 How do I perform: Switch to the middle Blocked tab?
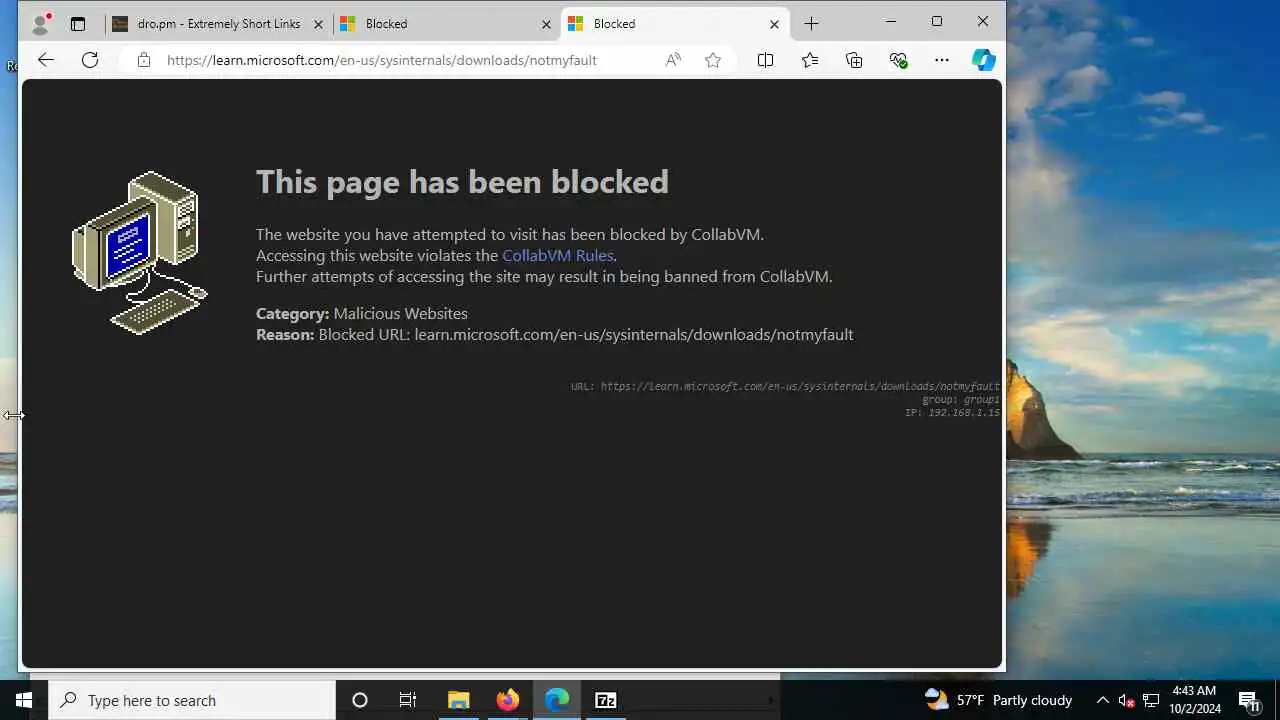click(x=446, y=24)
